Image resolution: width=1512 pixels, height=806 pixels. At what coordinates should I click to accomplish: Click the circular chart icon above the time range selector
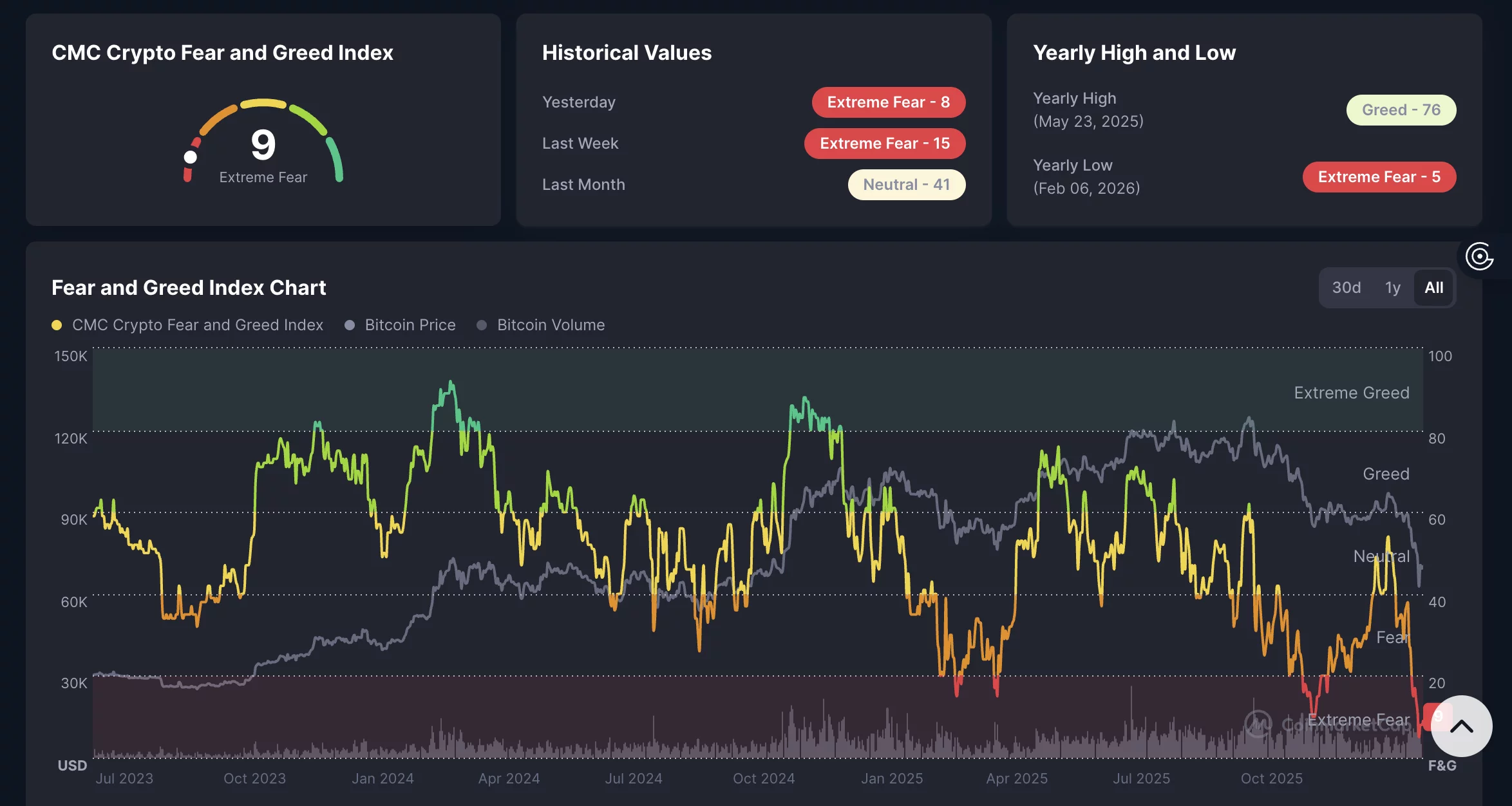coord(1479,257)
